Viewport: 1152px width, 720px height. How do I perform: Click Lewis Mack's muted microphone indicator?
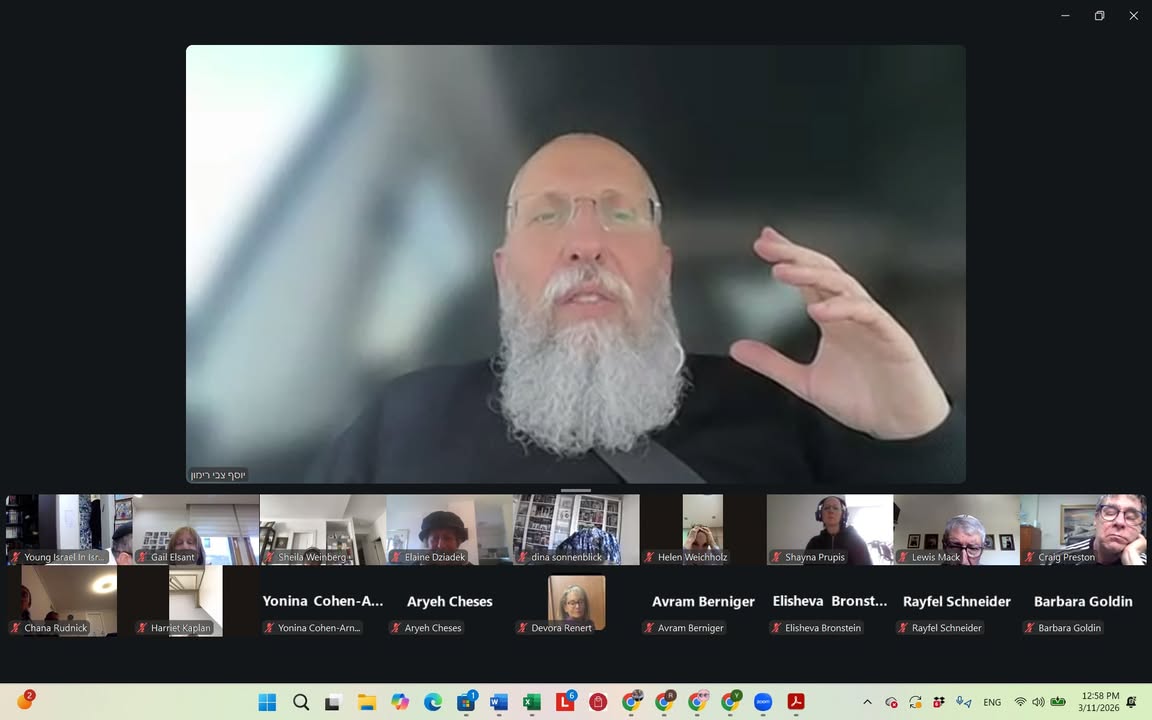904,557
